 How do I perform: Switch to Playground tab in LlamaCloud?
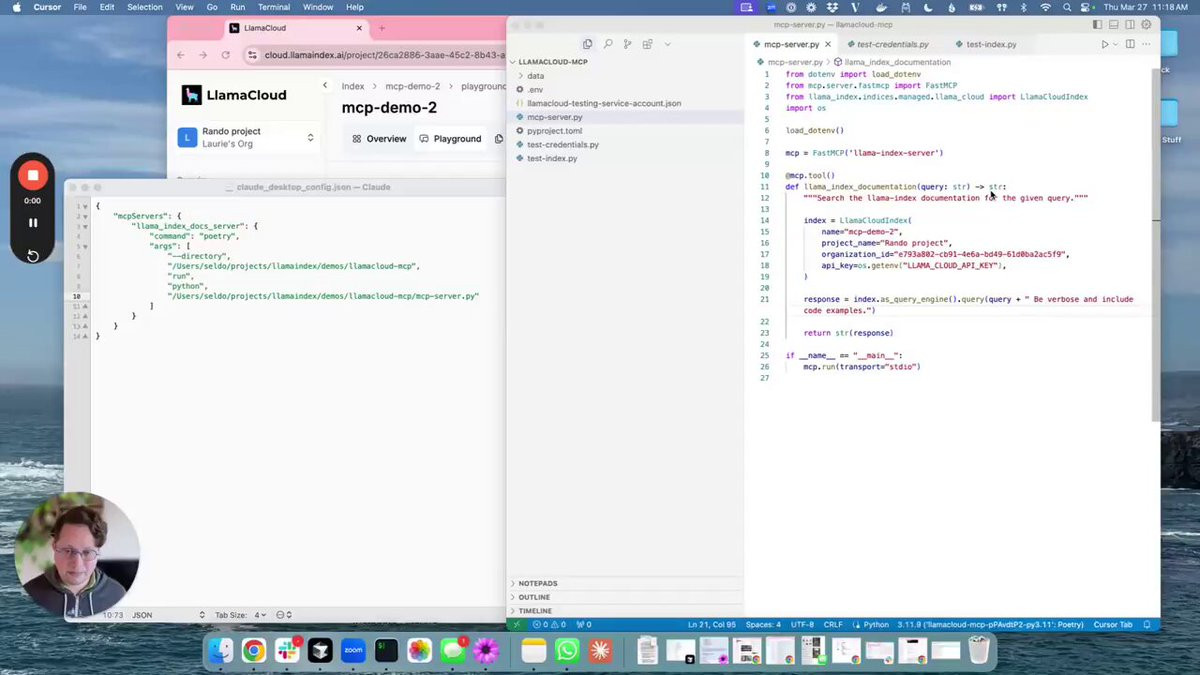(450, 139)
